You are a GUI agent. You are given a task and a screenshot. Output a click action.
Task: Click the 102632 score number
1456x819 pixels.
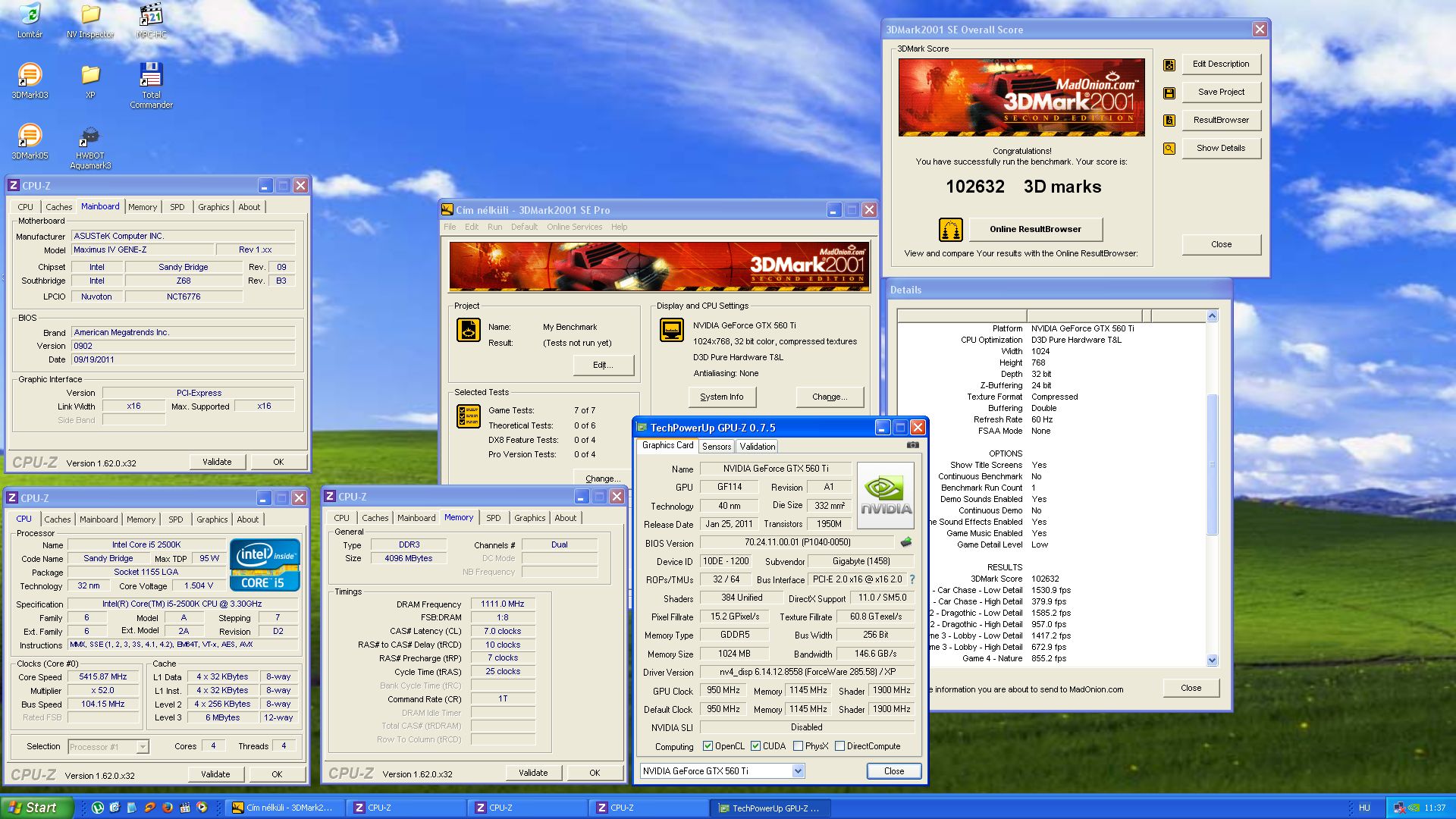(x=975, y=187)
